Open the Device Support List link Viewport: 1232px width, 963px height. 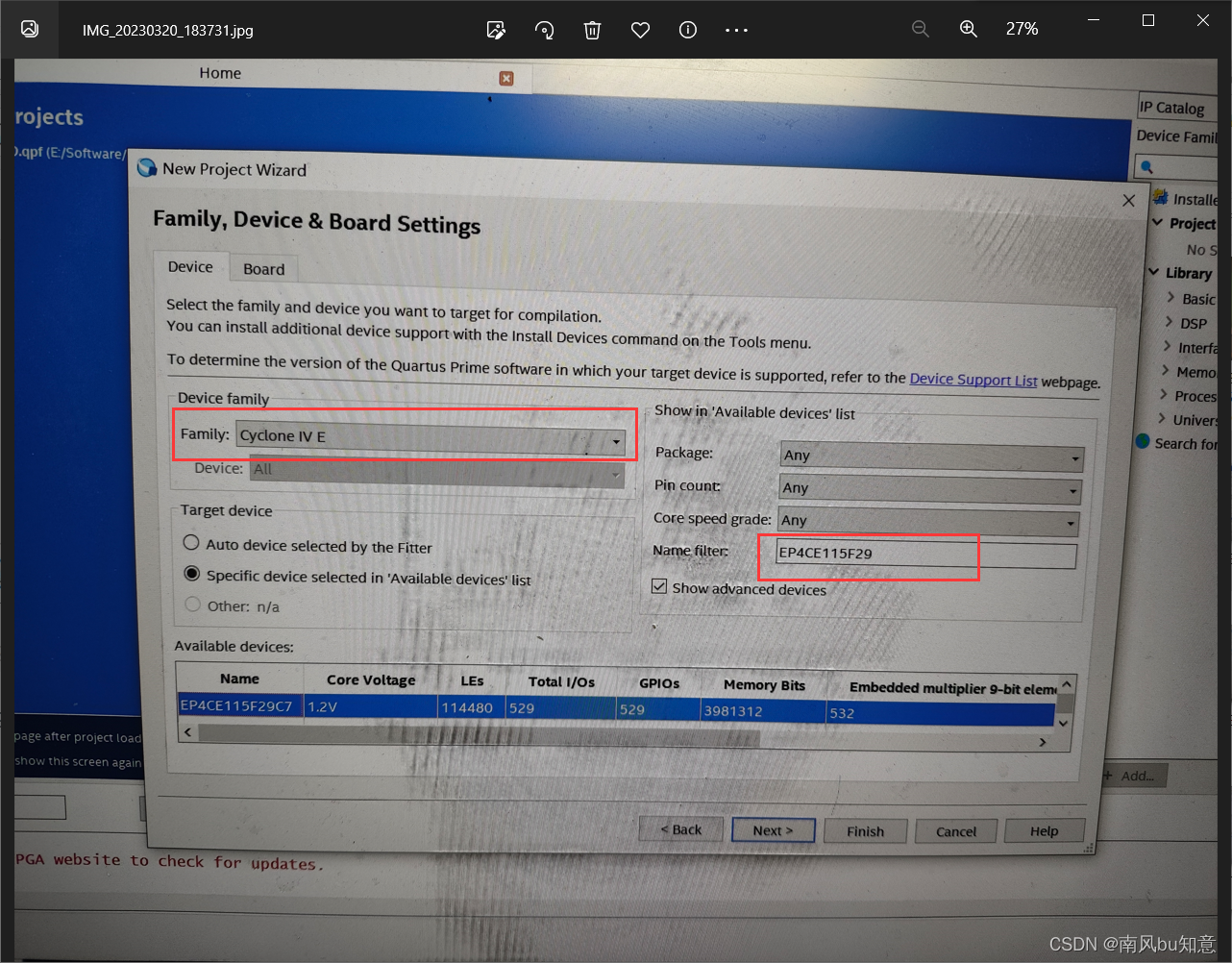pyautogui.click(x=973, y=380)
